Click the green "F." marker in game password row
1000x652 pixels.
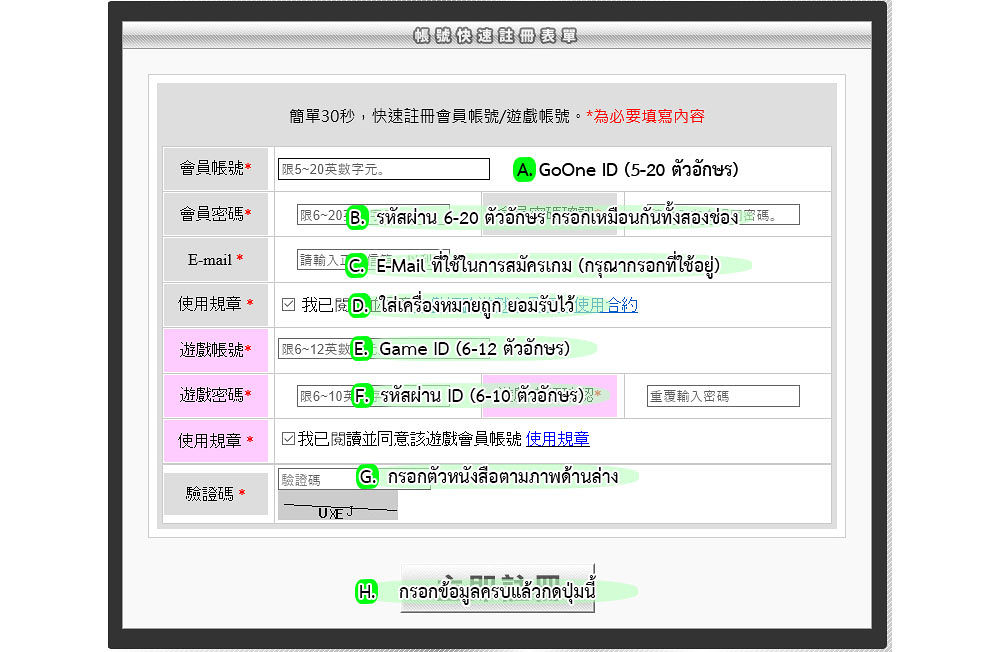pyautogui.click(x=362, y=395)
